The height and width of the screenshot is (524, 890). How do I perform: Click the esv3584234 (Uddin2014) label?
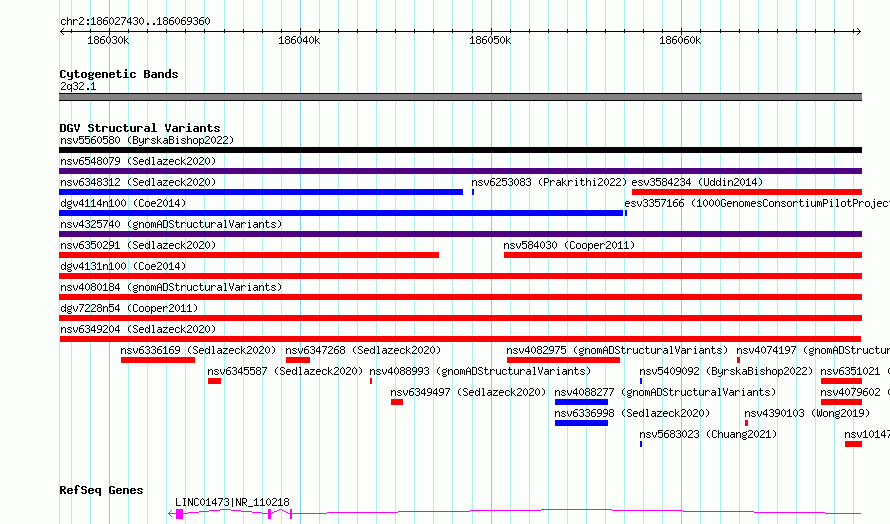click(697, 182)
